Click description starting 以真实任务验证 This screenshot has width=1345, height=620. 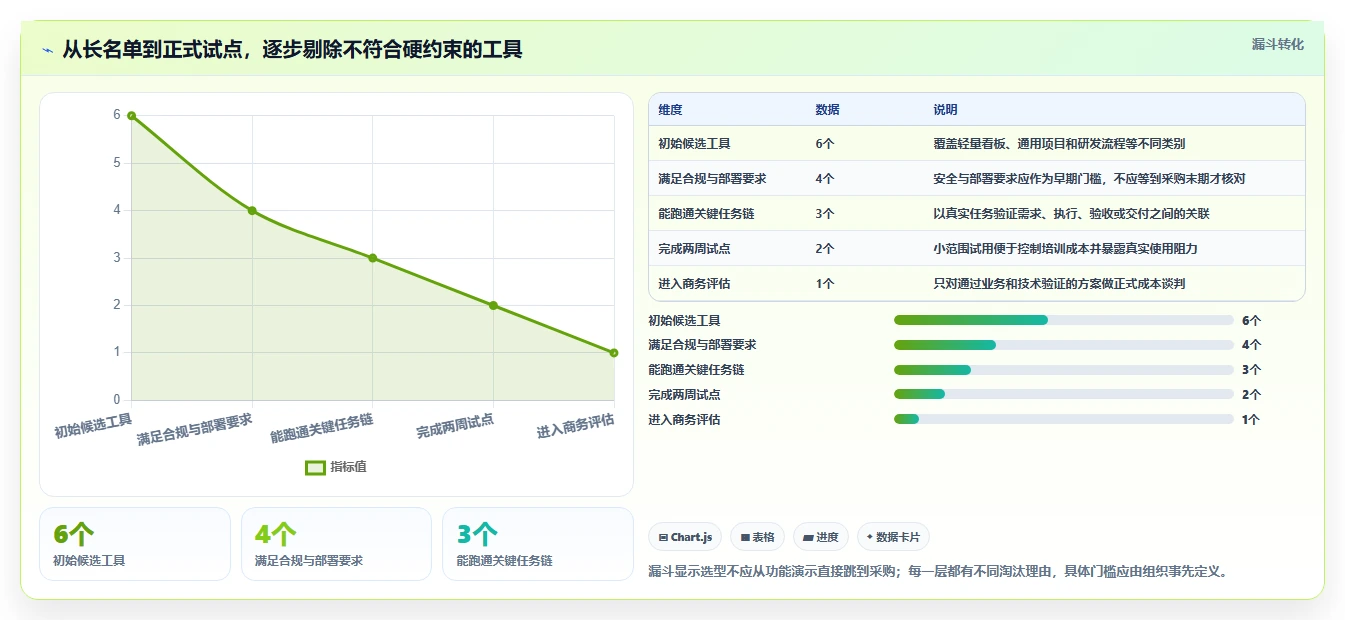[1072, 213]
